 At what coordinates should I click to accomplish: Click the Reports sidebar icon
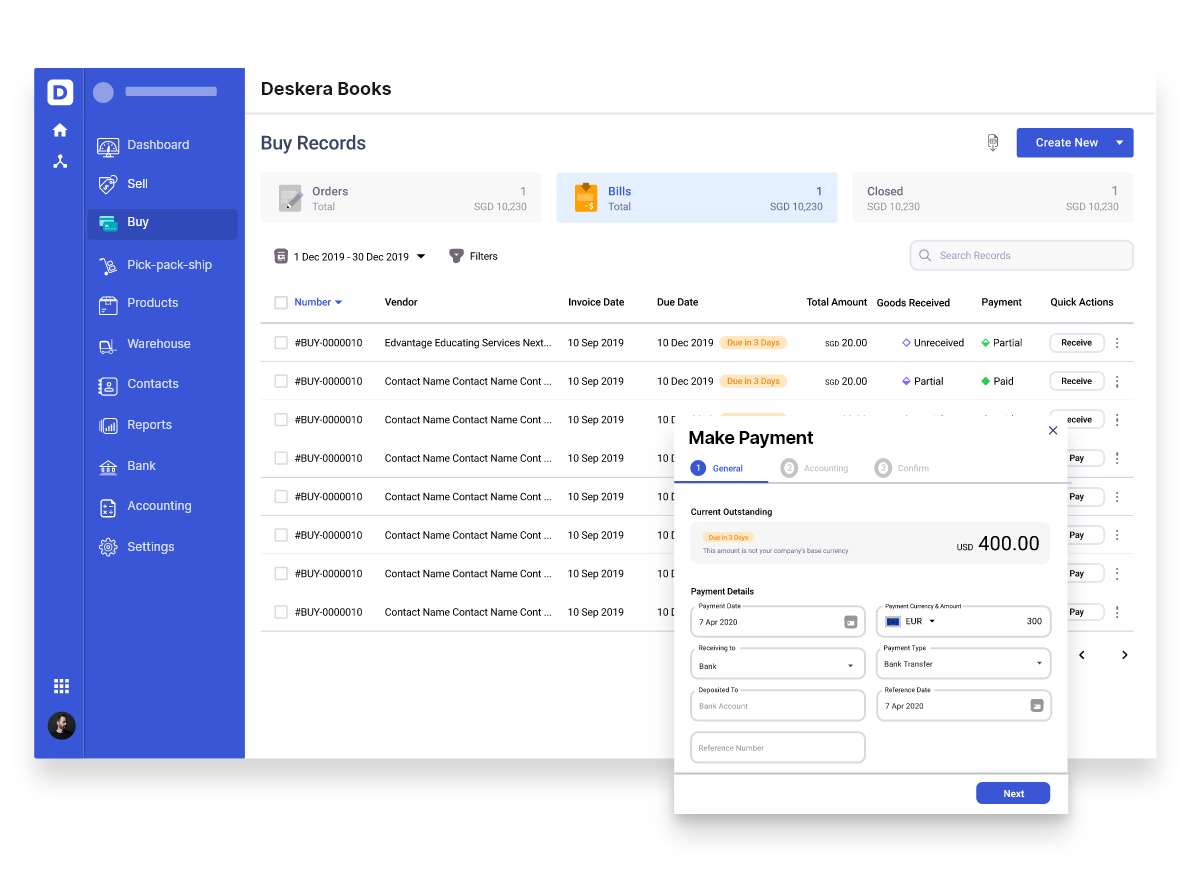pos(108,426)
